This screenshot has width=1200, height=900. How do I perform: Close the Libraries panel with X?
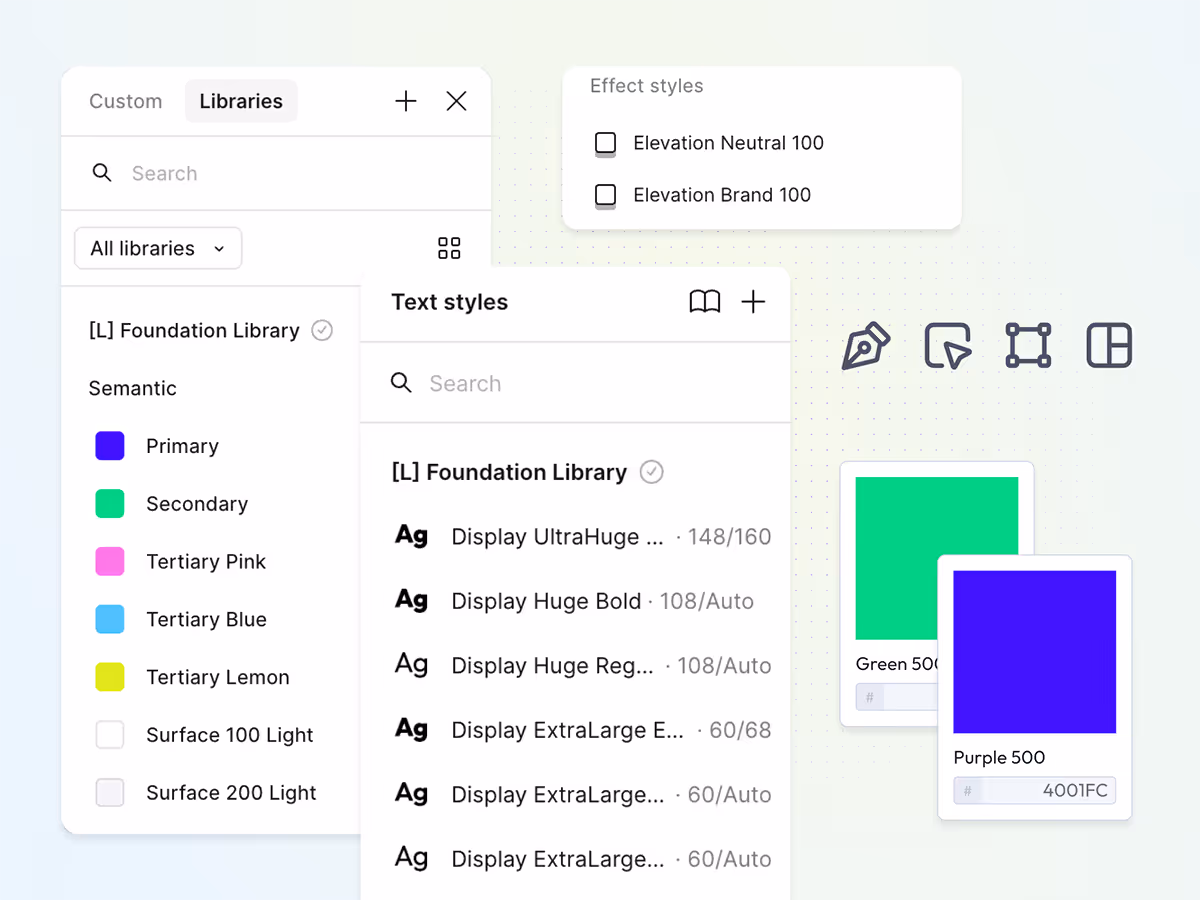pyautogui.click(x=457, y=101)
